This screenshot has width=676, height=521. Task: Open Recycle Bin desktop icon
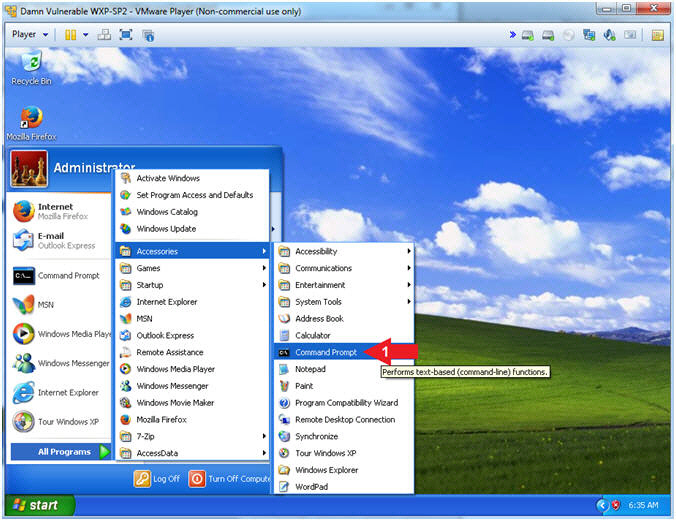coord(31,68)
